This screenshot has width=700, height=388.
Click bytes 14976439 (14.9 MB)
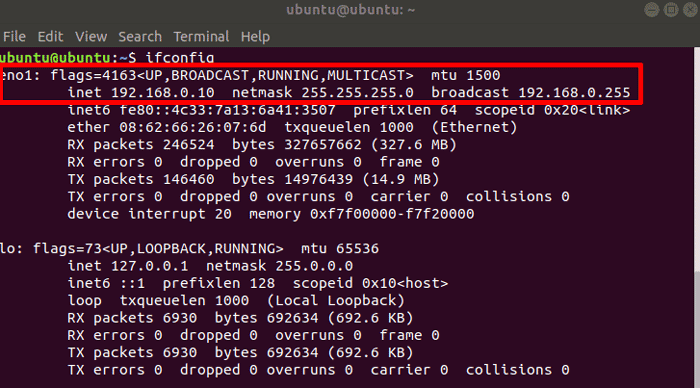[x=335, y=179]
